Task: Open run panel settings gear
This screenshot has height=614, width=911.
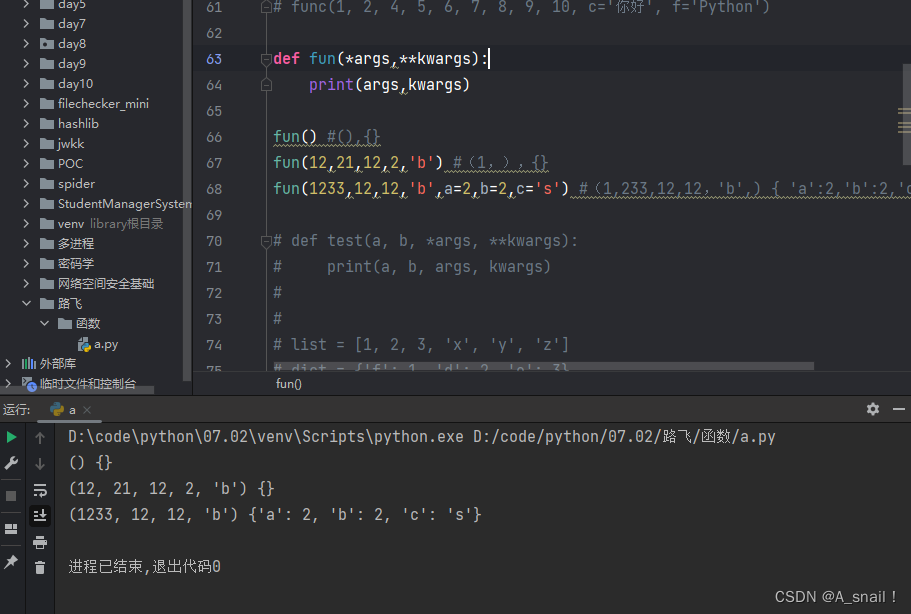Action: tap(872, 409)
